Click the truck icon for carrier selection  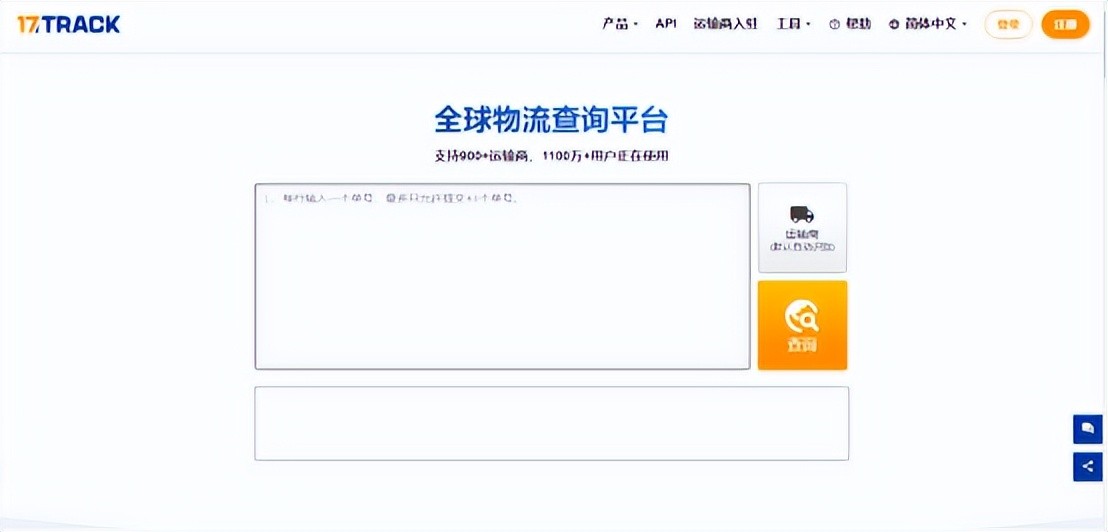tap(801, 214)
